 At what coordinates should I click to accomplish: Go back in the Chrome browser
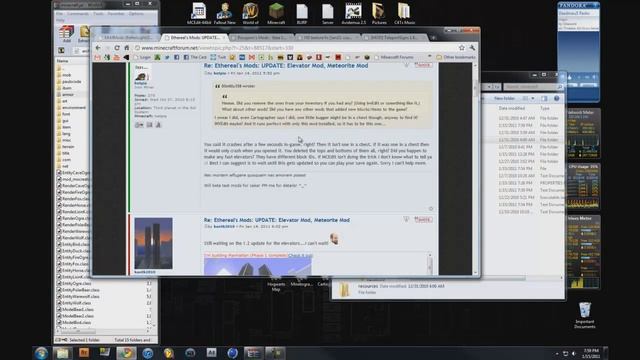coord(98,48)
